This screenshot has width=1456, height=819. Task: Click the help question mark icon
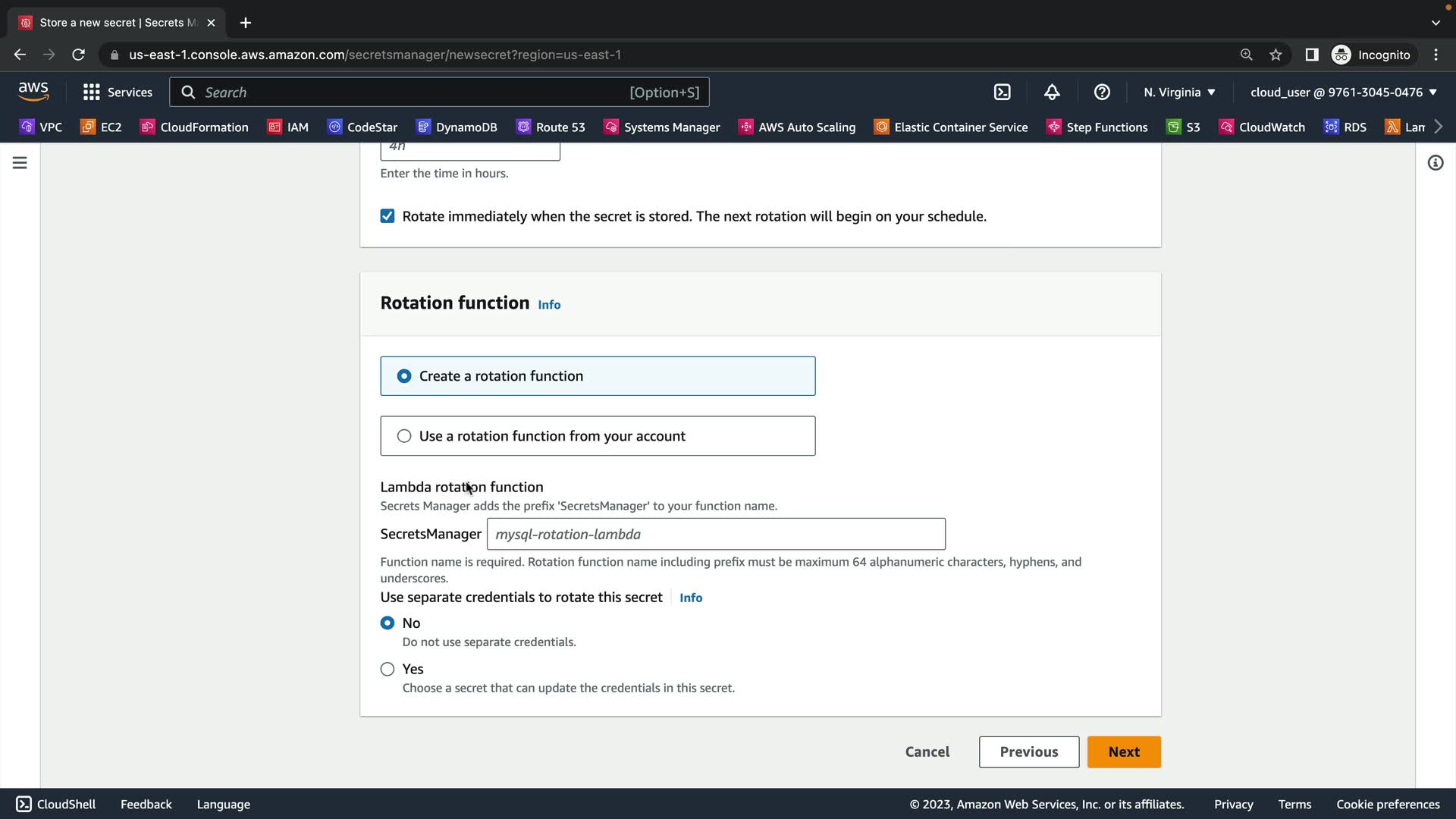(1102, 92)
